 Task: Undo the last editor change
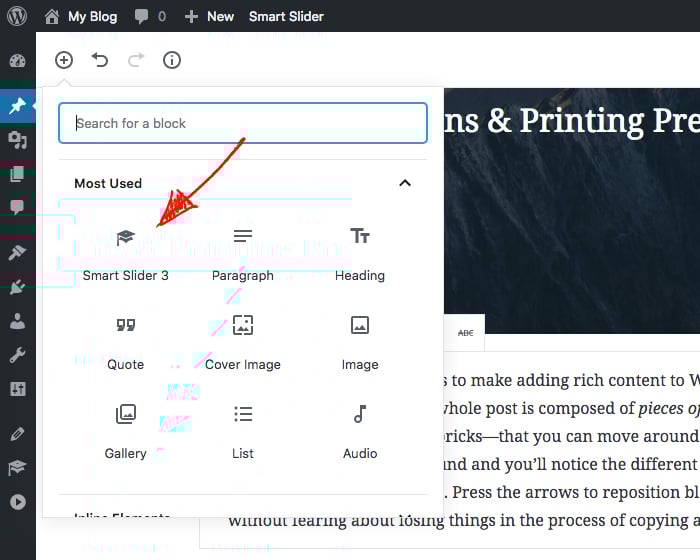(x=100, y=60)
